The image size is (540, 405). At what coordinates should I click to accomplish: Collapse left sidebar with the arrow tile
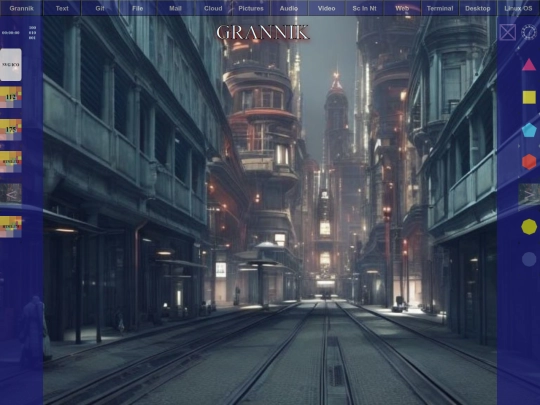click(11, 194)
